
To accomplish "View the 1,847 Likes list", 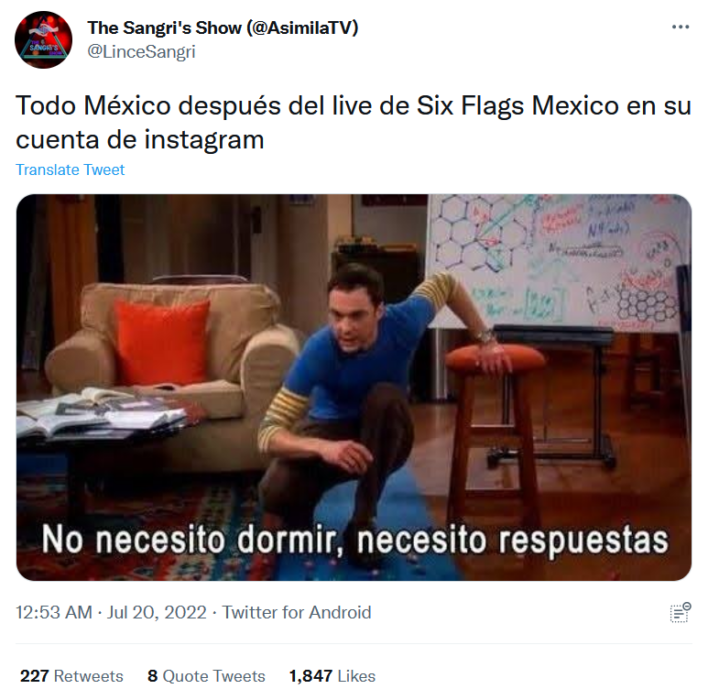I will pos(332,676).
